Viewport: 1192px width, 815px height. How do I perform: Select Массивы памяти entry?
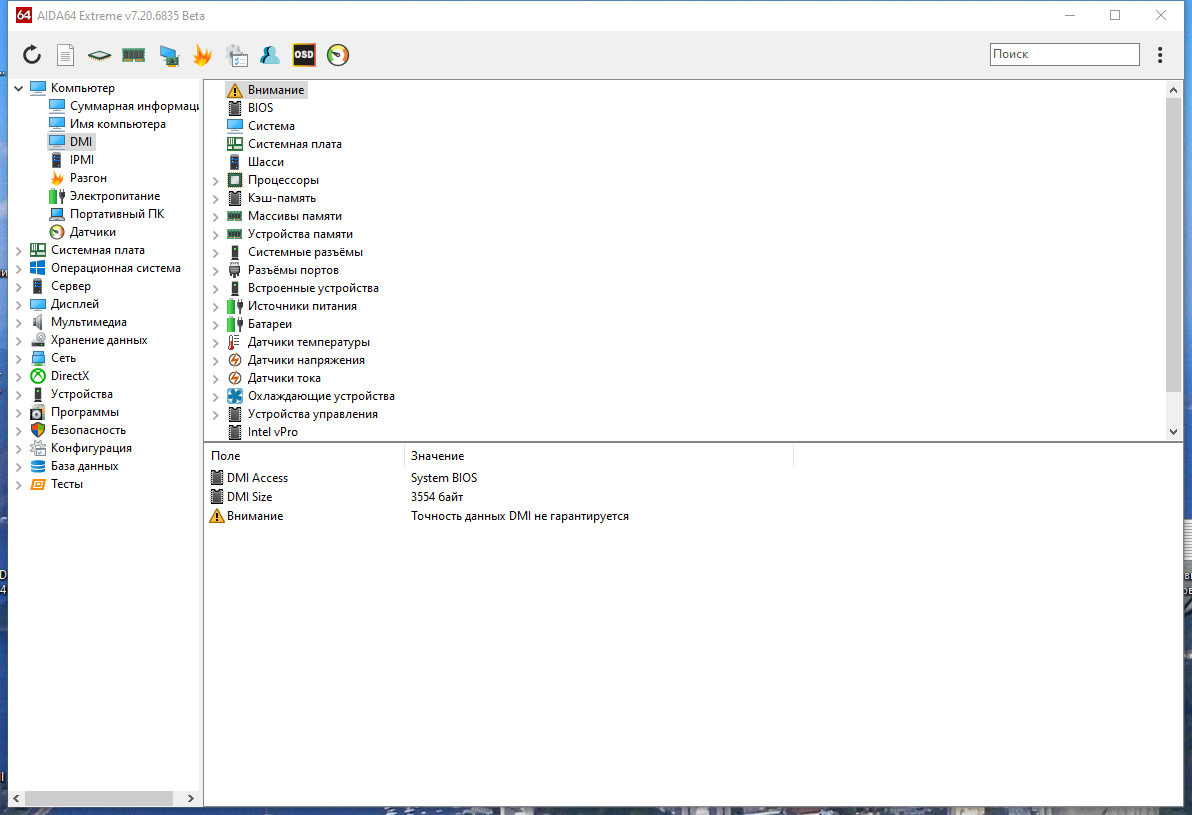point(284,216)
